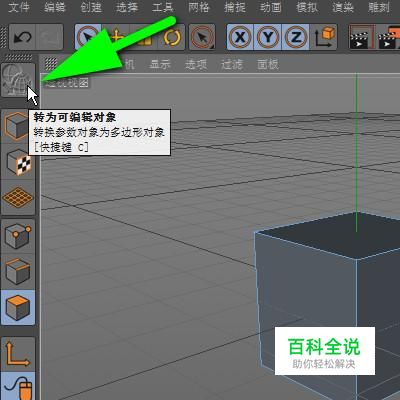
Task: Open the 网格 menu
Action: 199,7
